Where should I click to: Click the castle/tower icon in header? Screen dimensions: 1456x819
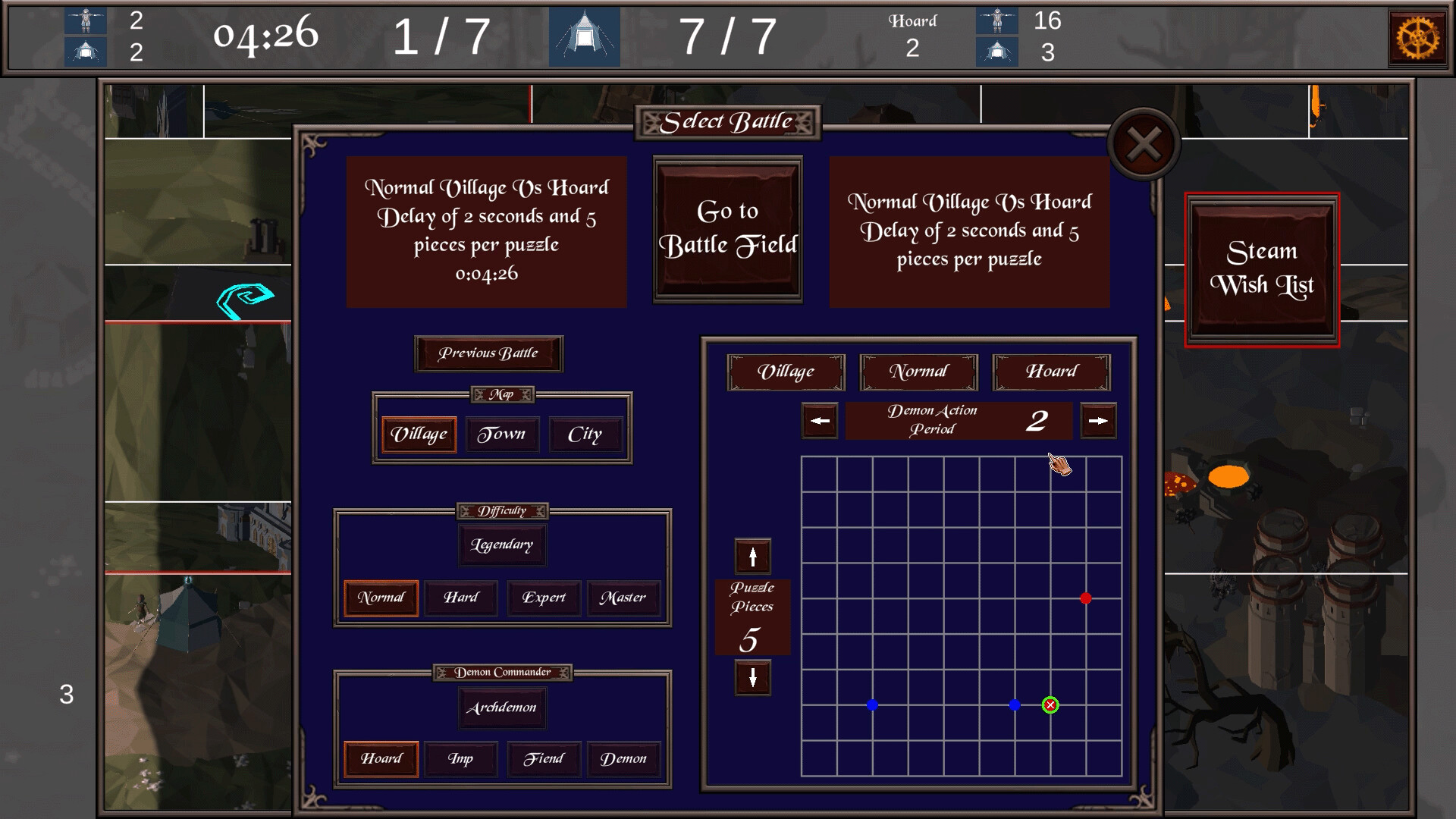tap(583, 35)
